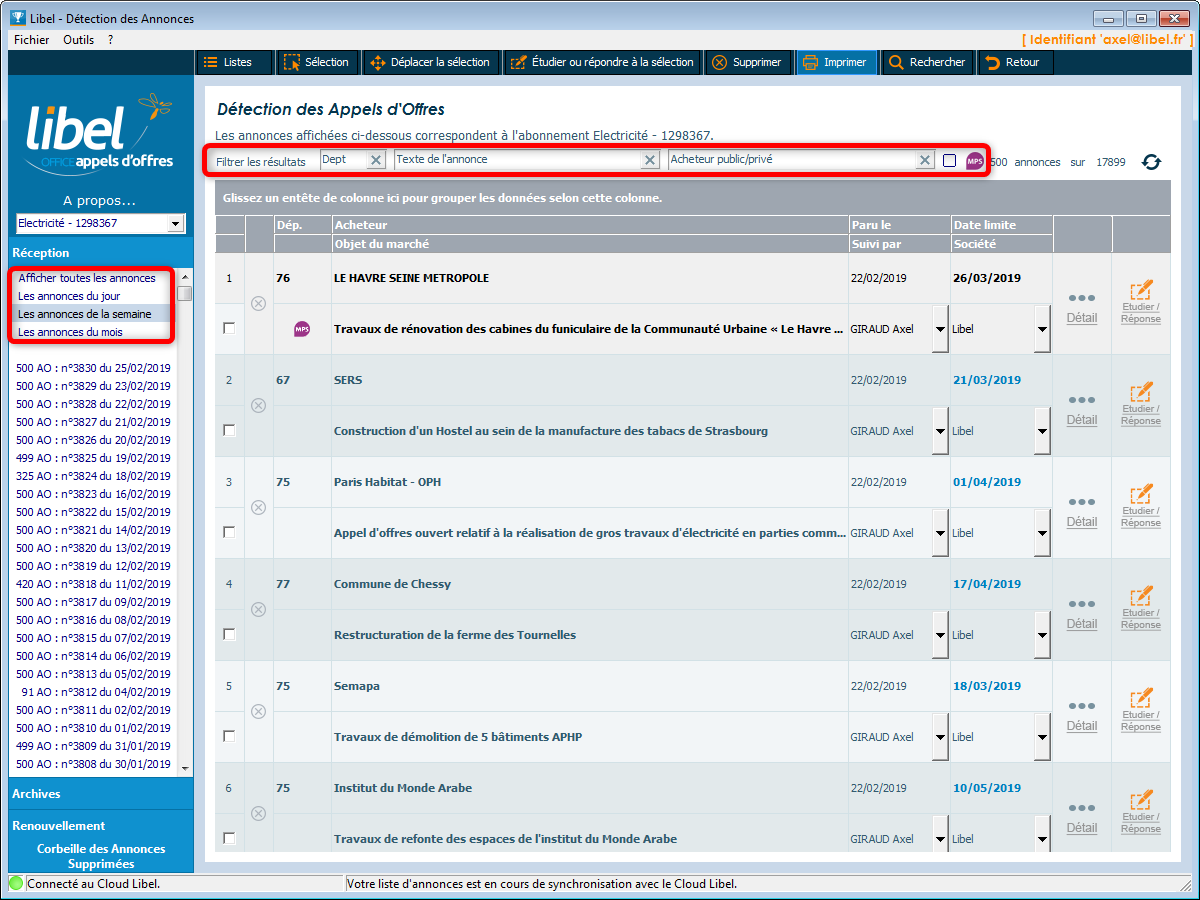The image size is (1200, 900).
Task: Open Détail for the Semapa announcement
Action: 1082,717
